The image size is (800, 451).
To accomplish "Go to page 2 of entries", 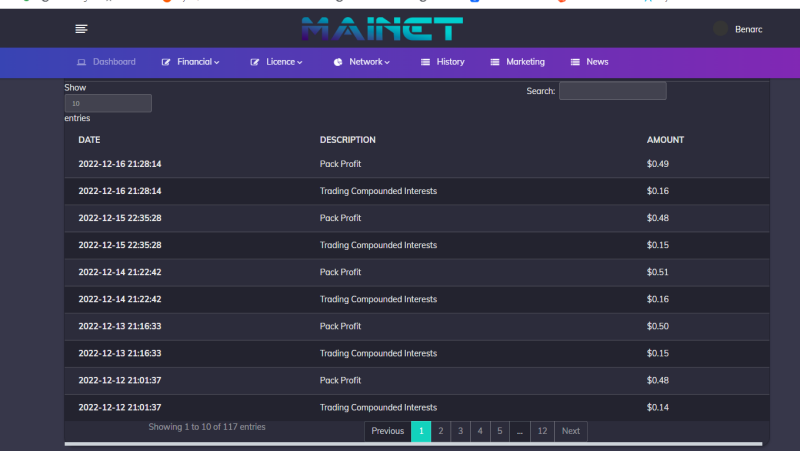I will point(441,431).
